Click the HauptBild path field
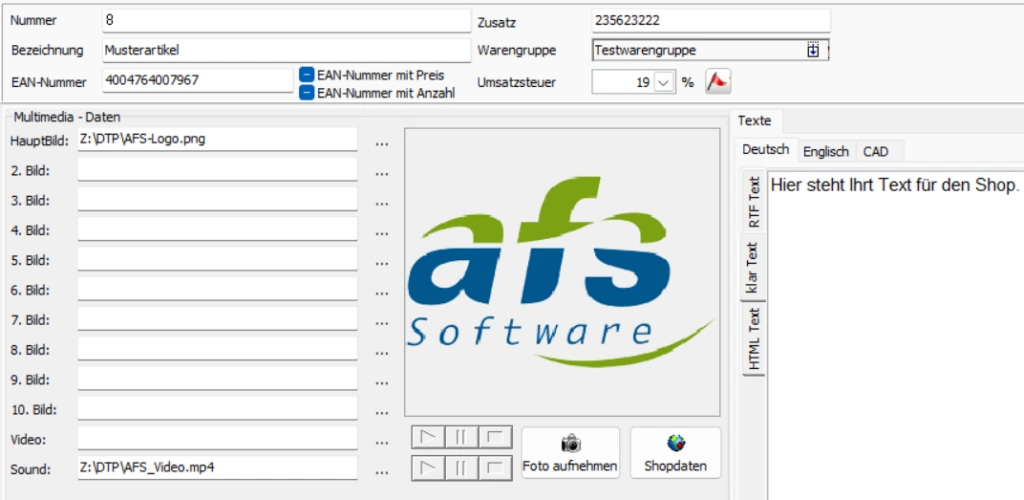 point(217,139)
